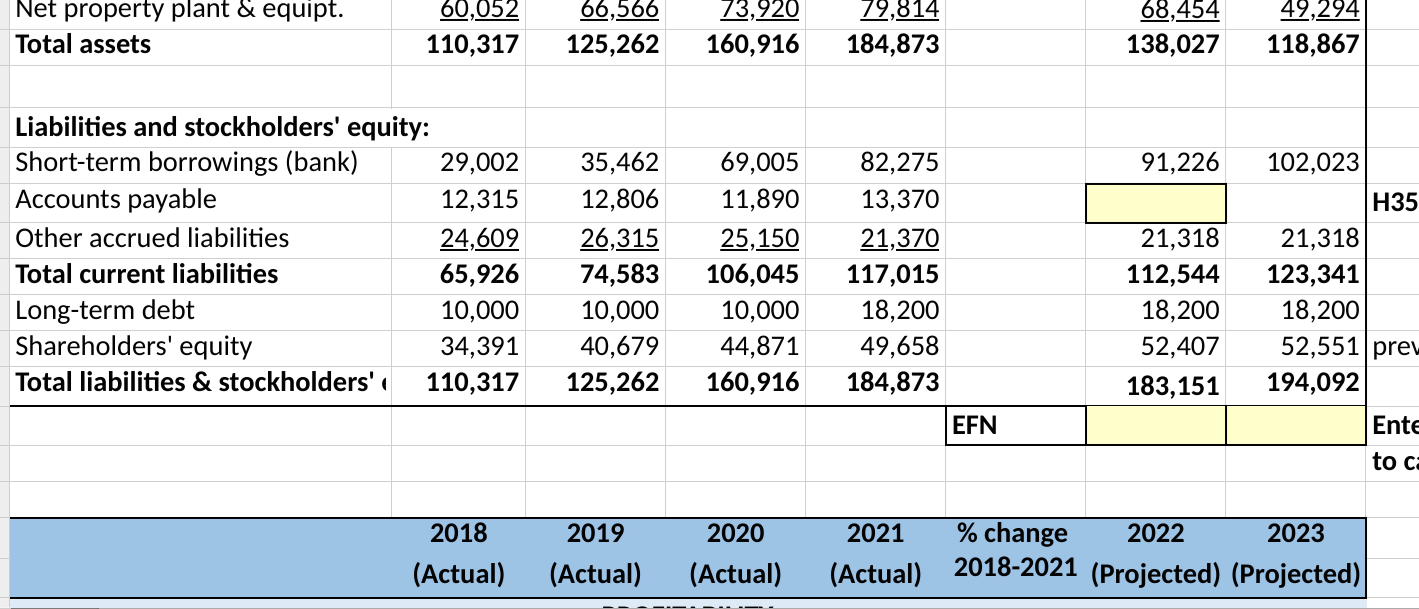This screenshot has height=609, width=1419.
Task: Click accounts payable value 11,890
Action: pos(760,200)
